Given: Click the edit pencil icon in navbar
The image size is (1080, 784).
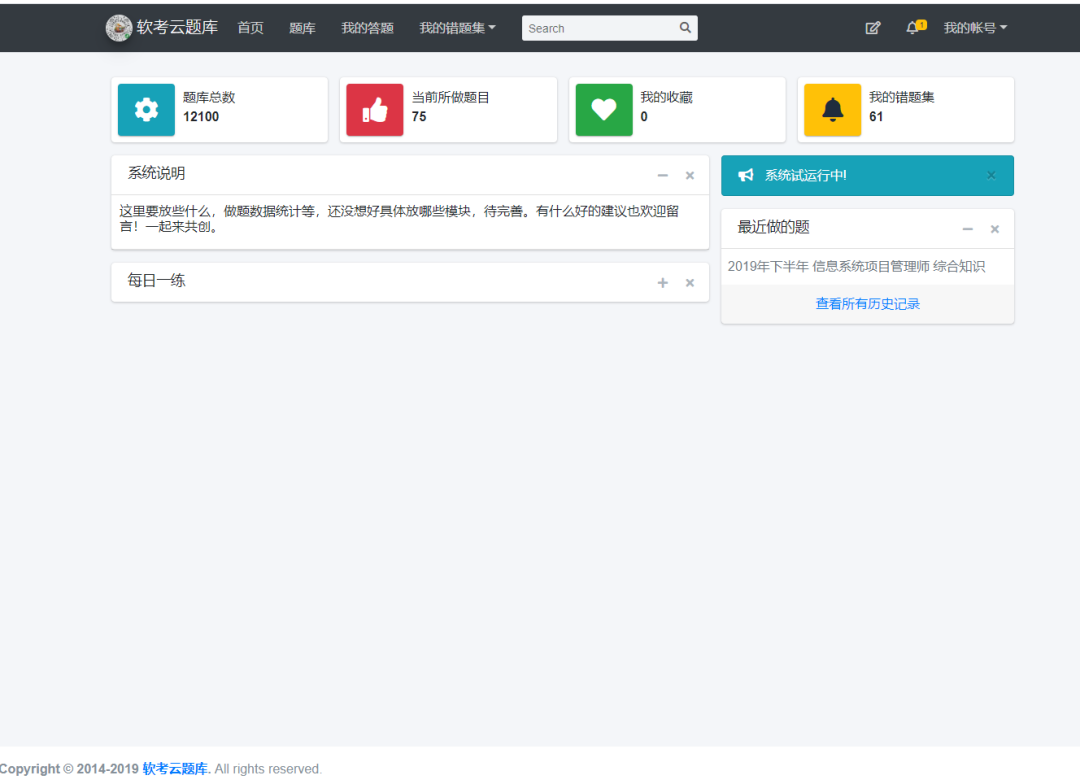Looking at the screenshot, I should point(873,28).
